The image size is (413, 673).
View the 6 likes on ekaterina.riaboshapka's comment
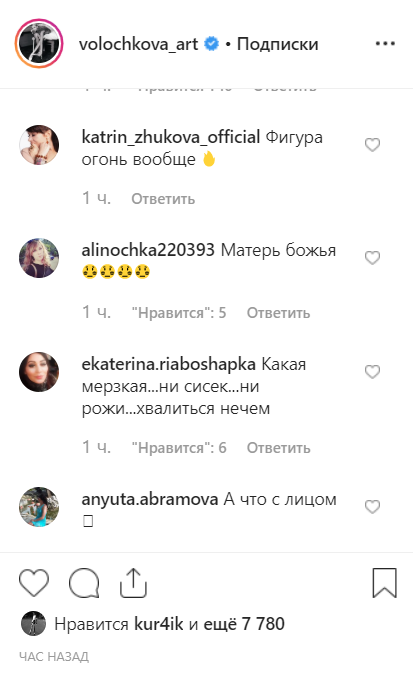click(179, 448)
